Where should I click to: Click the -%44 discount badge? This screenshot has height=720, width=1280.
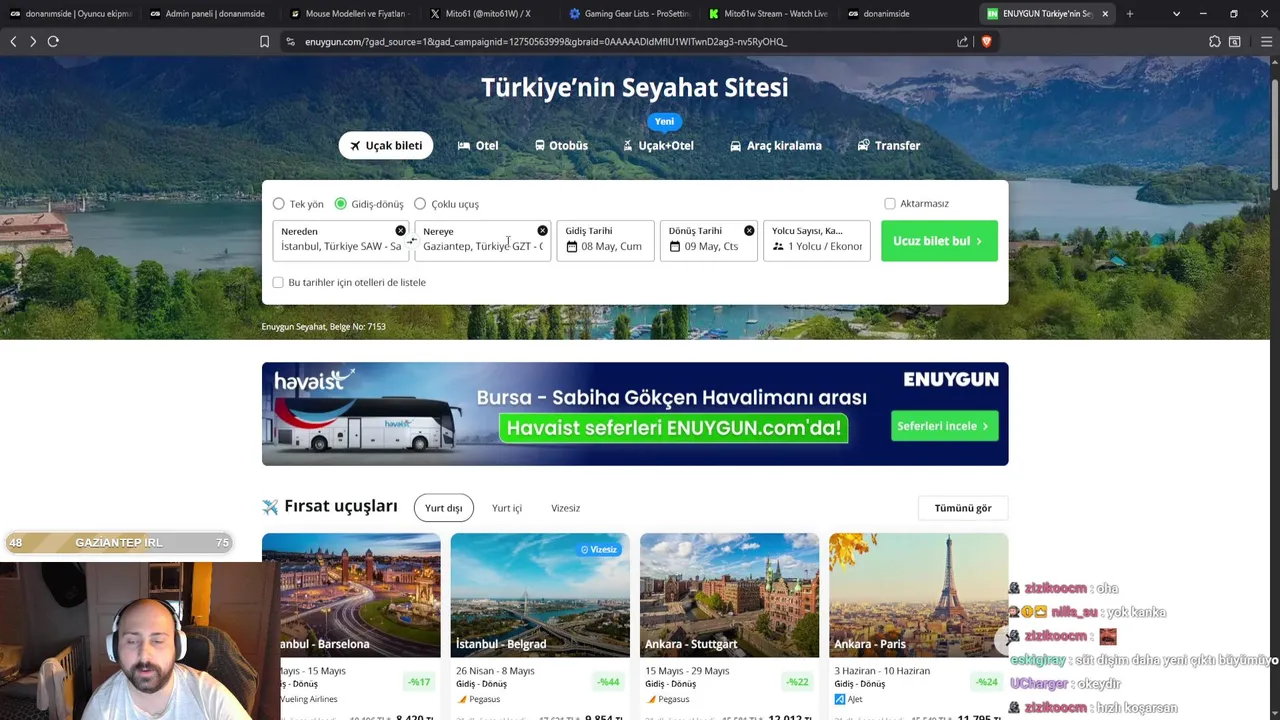[608, 682]
